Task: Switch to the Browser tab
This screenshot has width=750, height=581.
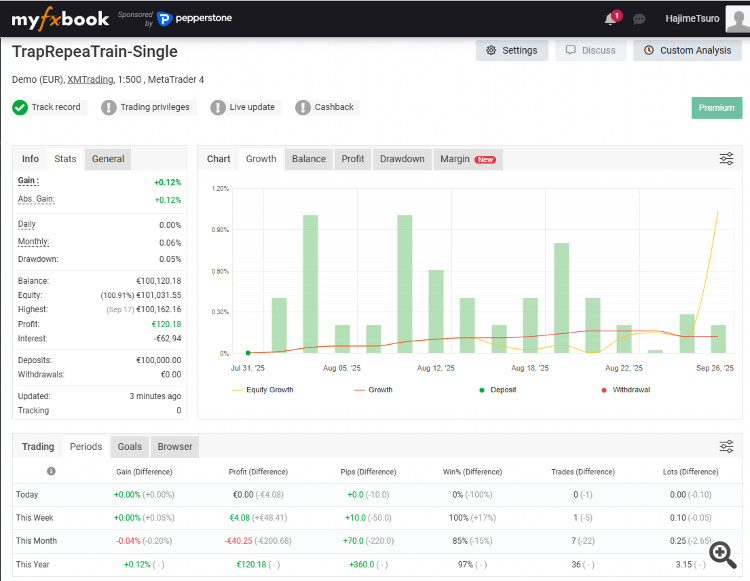Action: tap(175, 447)
